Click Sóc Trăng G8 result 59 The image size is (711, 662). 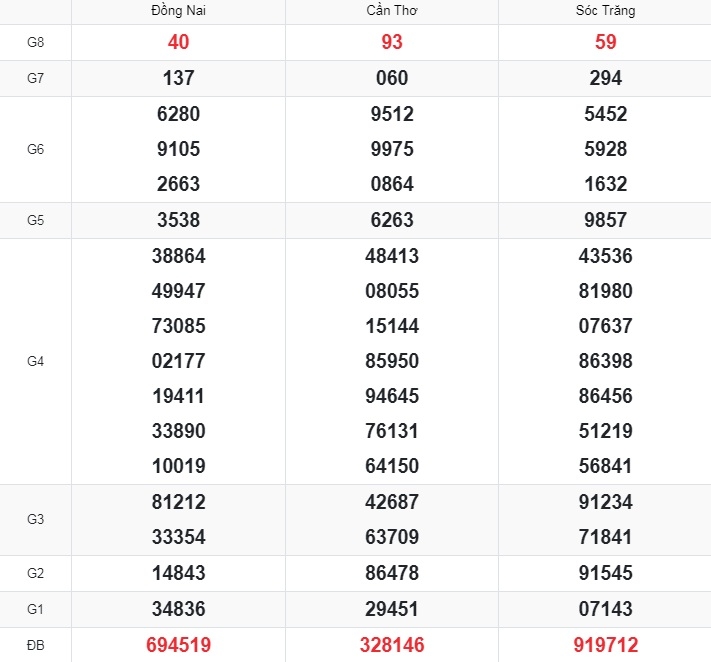coord(605,42)
